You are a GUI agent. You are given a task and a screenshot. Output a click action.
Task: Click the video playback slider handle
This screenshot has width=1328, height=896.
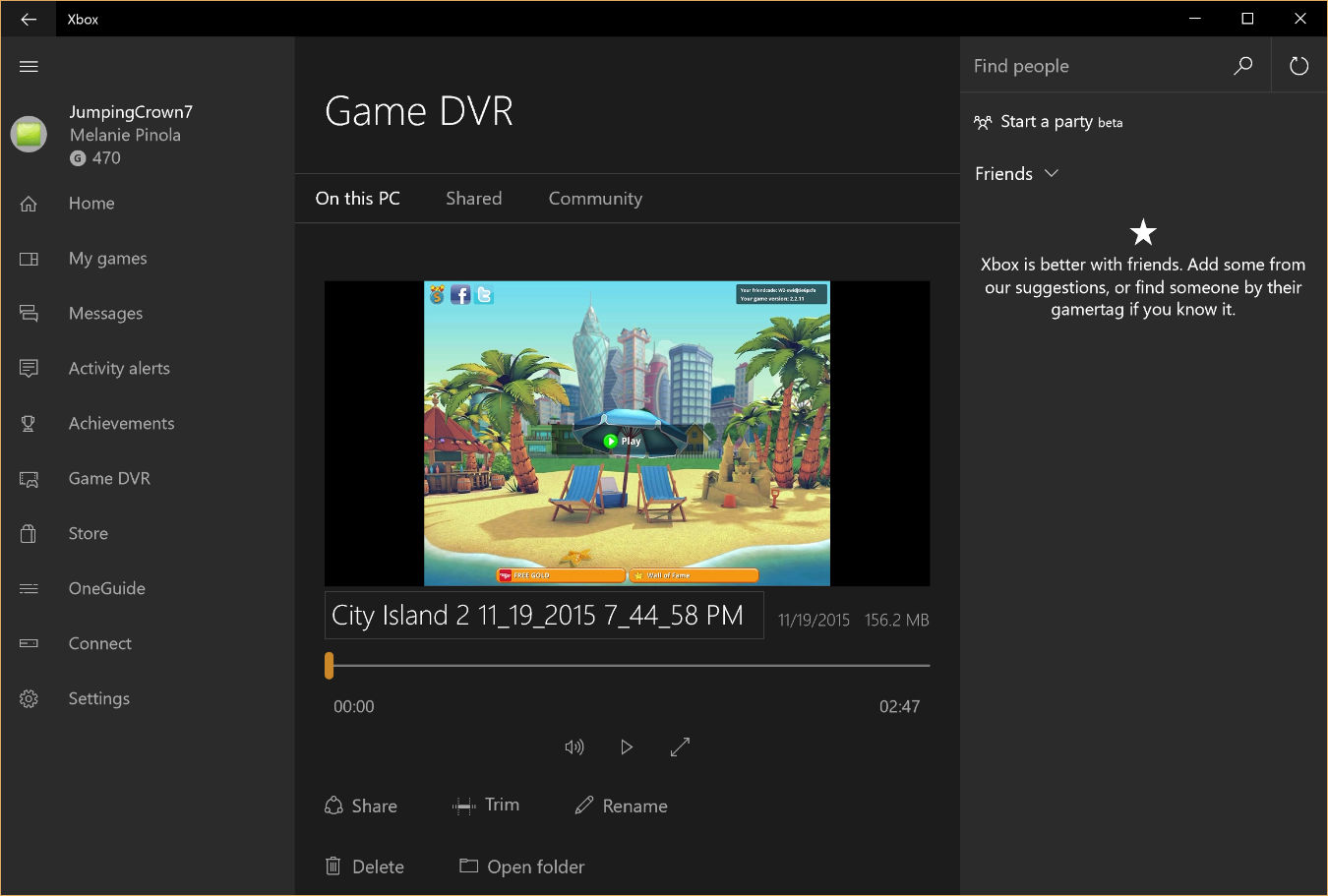(x=330, y=666)
